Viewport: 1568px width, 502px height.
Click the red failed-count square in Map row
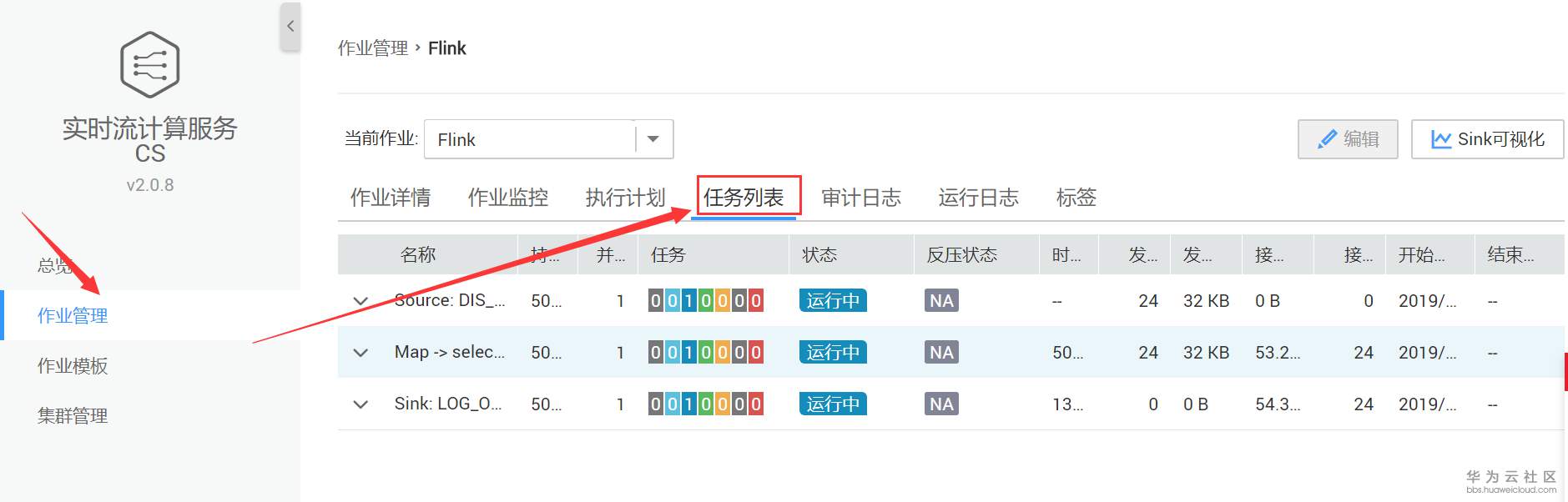(x=756, y=352)
